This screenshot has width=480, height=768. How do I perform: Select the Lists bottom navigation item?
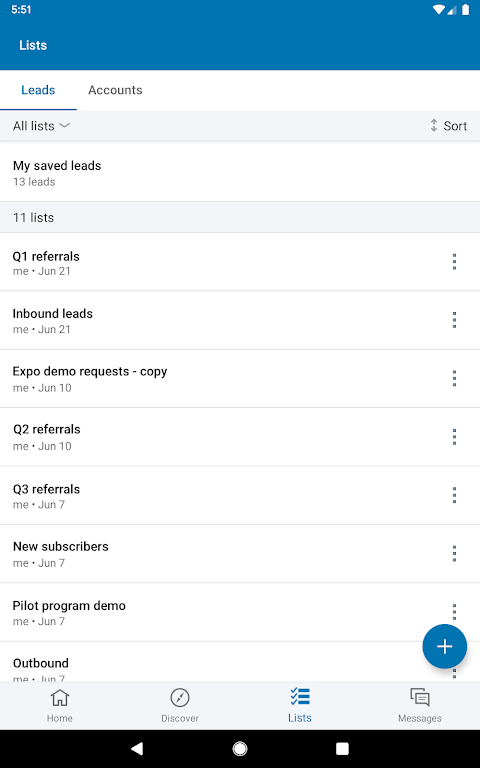tap(300, 705)
